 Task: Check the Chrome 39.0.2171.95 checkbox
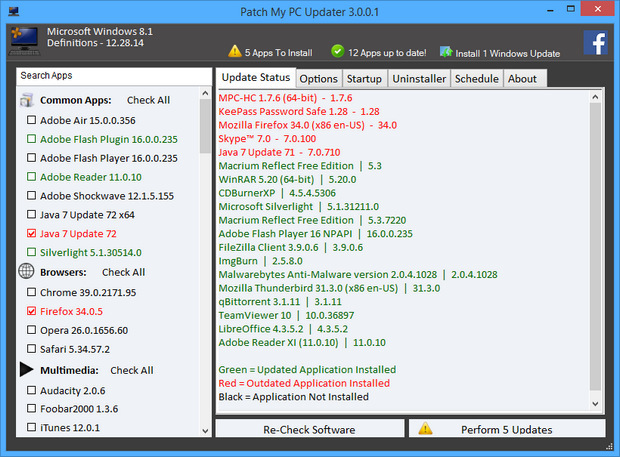point(31,292)
